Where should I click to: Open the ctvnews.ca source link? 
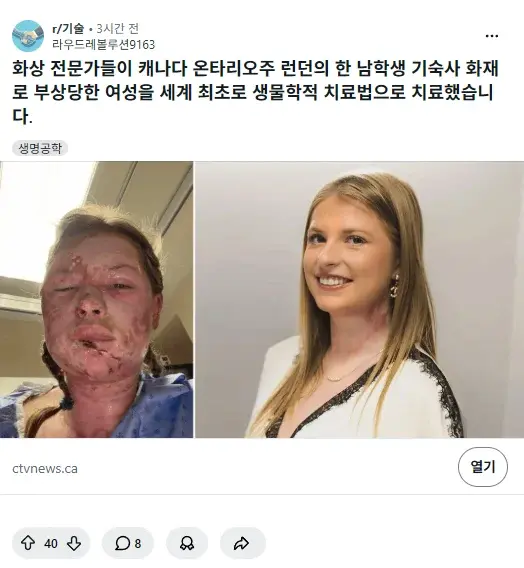(45, 469)
